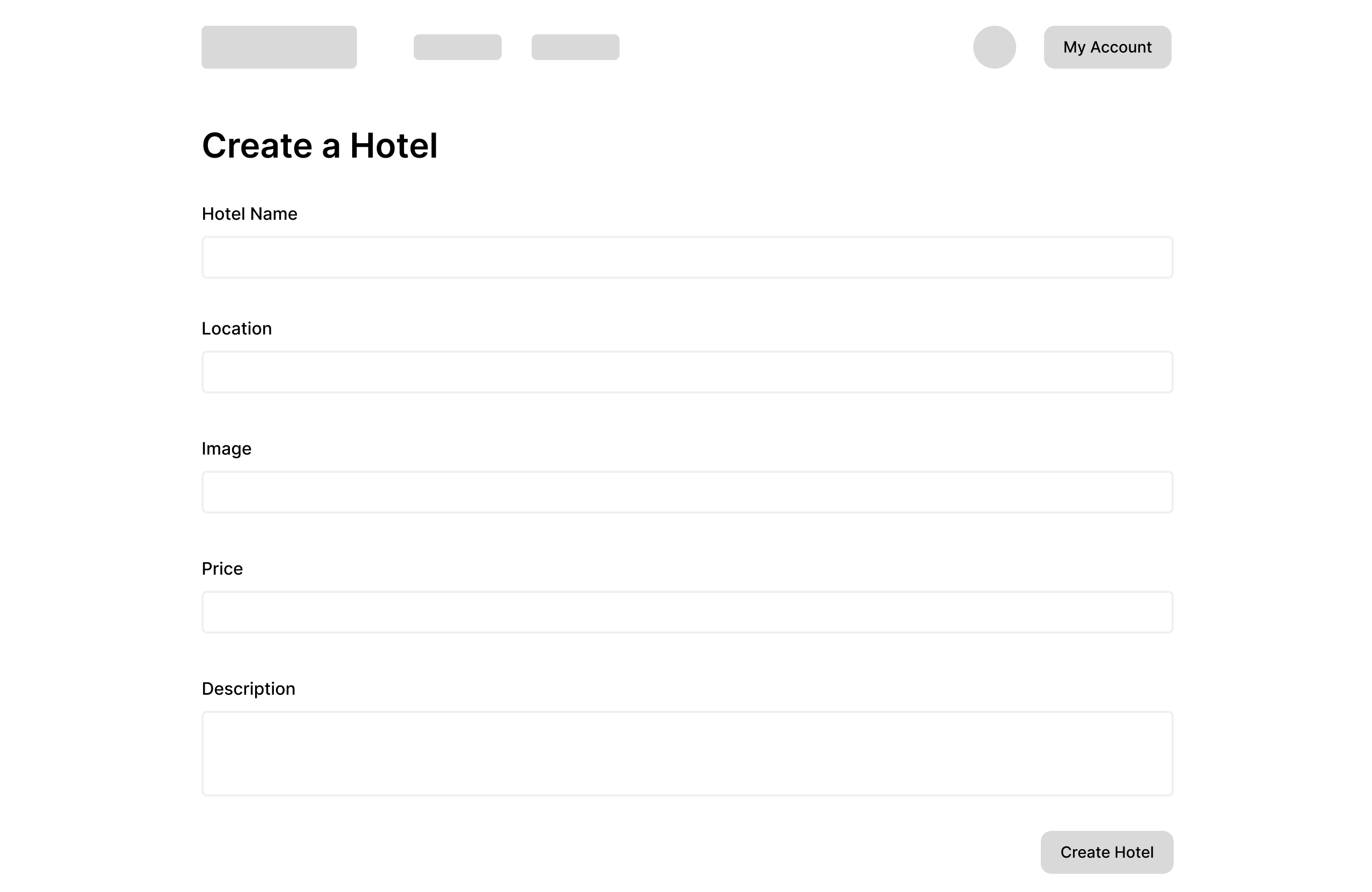1372x892 pixels.
Task: Click the user avatar beside My Account
Action: 994,47
